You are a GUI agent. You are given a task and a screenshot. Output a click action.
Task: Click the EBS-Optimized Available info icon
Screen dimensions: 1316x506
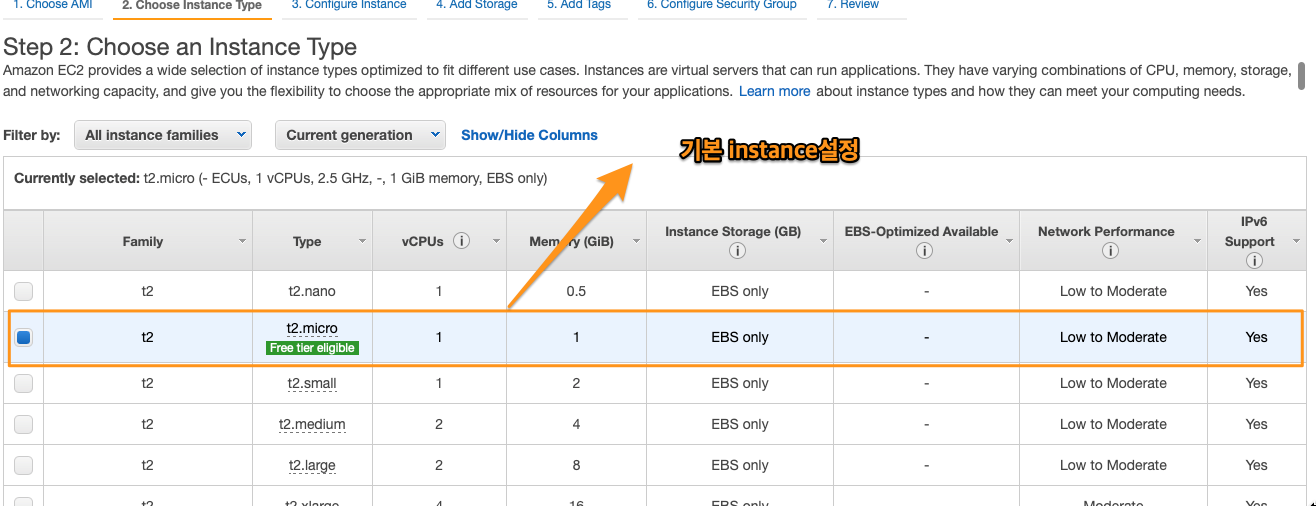click(924, 251)
